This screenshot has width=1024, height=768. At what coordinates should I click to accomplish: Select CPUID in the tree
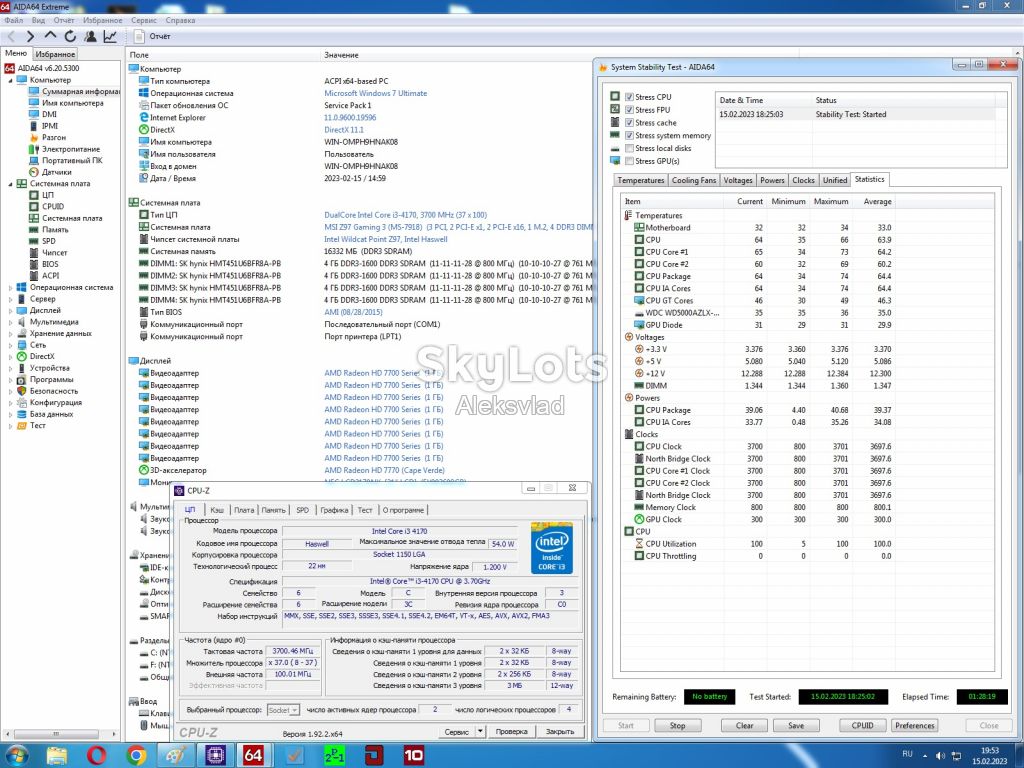point(53,206)
